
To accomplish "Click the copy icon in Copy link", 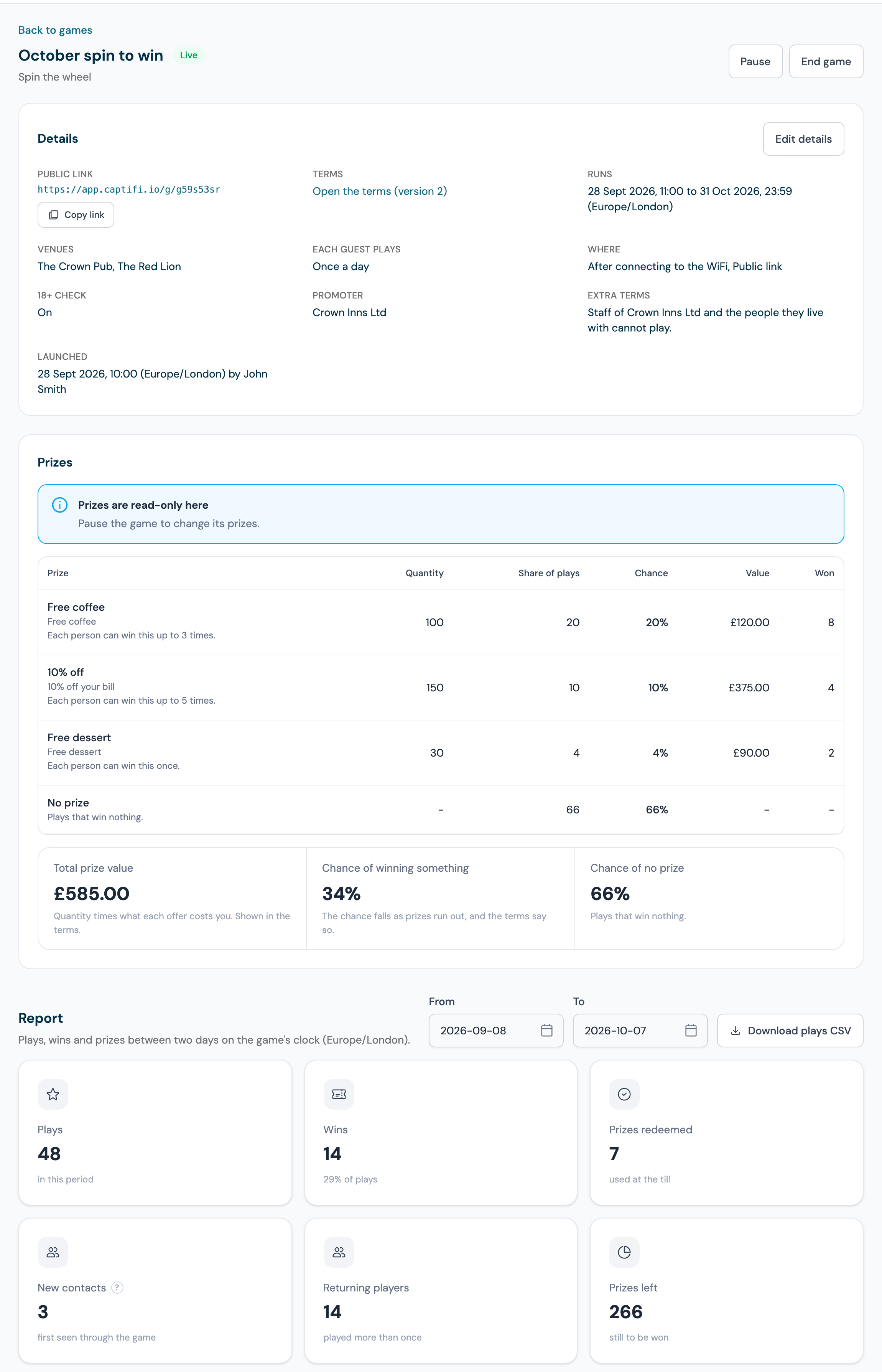I will (x=53, y=215).
